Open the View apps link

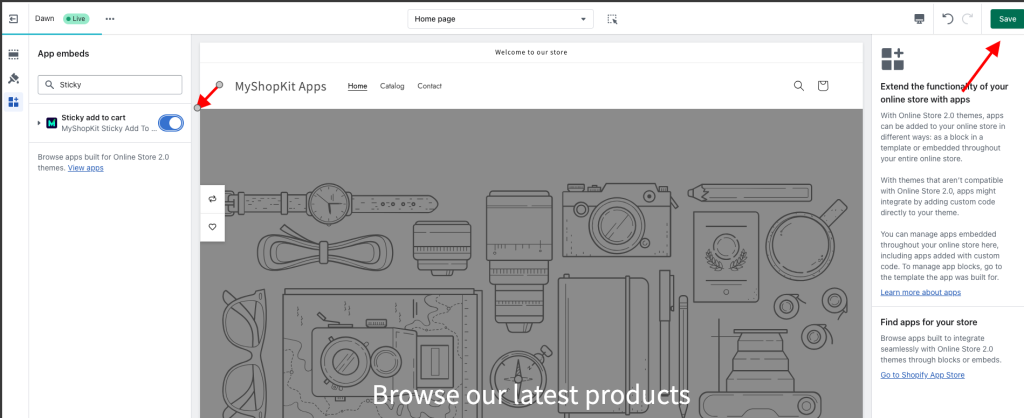coord(86,168)
